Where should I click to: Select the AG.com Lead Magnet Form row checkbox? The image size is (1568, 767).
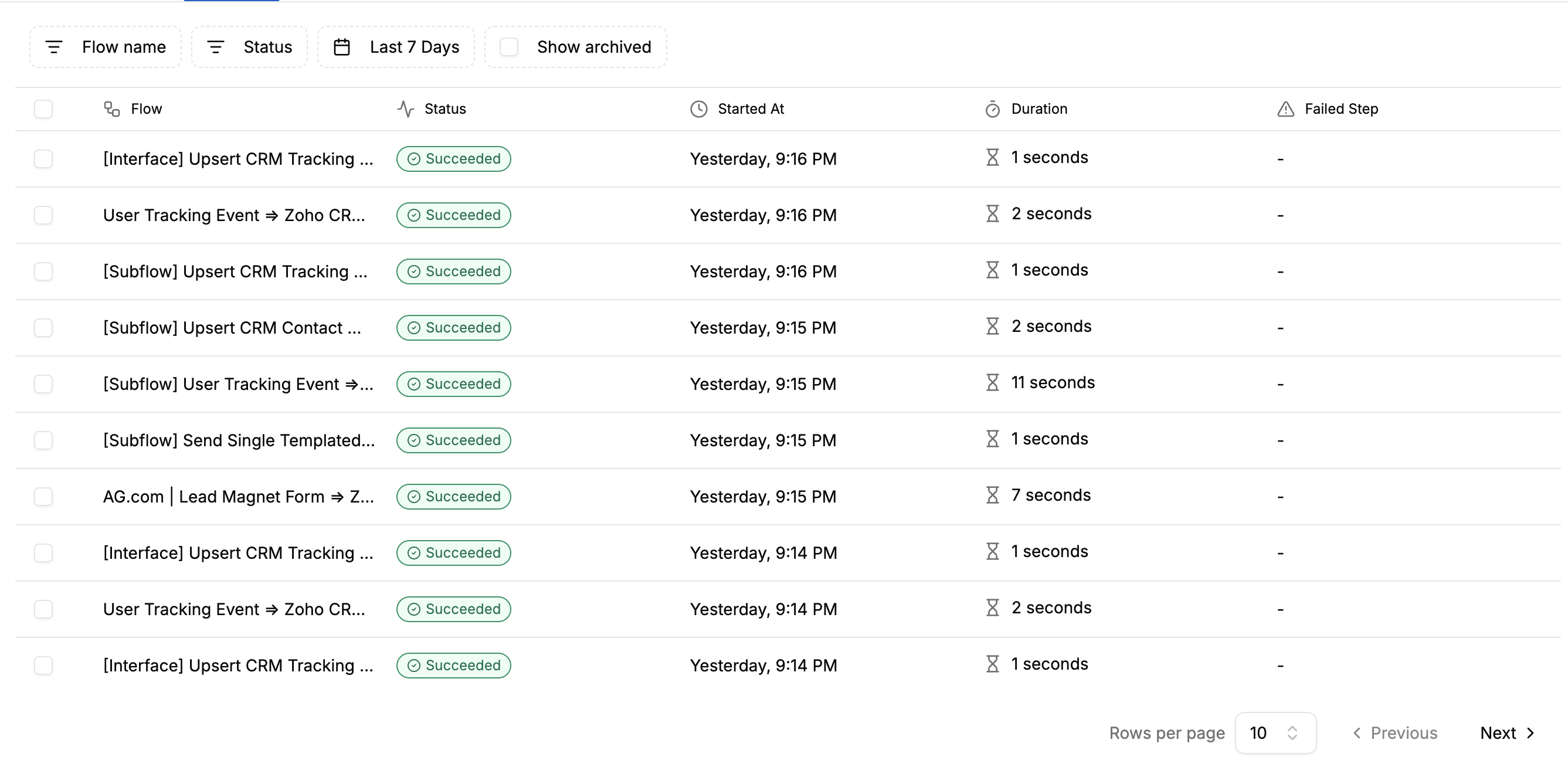pos(43,497)
